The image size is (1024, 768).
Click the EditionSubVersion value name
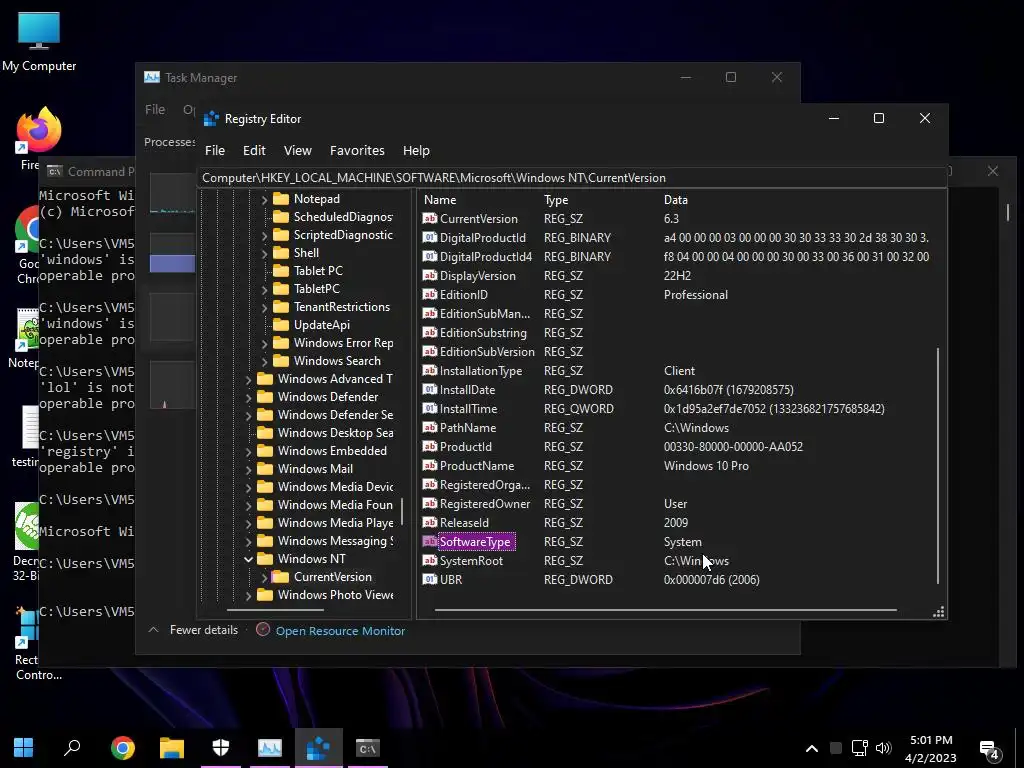tap(487, 351)
